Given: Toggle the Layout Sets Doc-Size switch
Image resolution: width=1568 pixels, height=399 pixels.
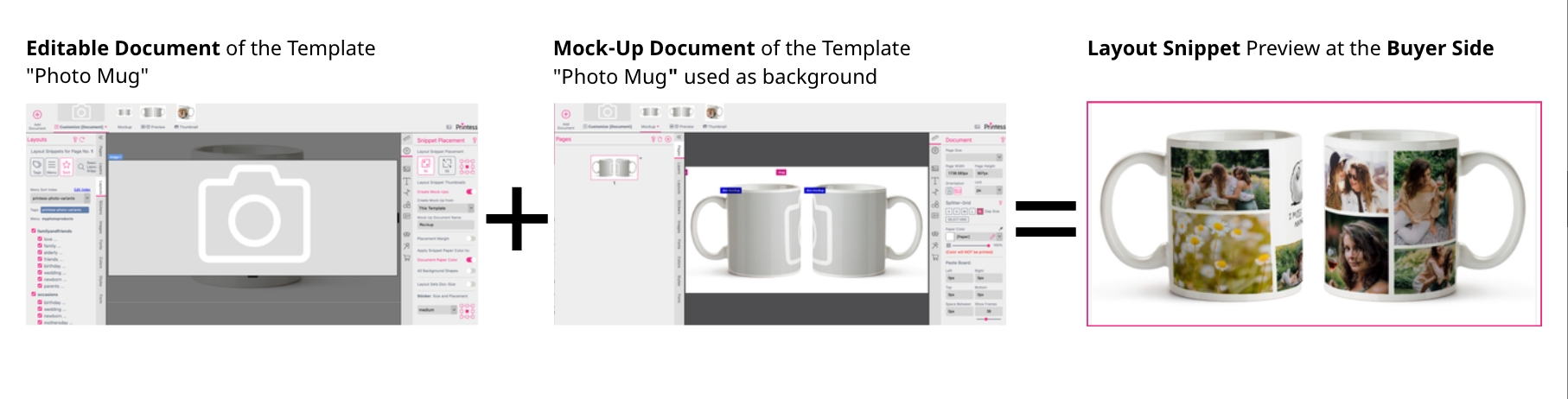Looking at the screenshot, I should pyautogui.click(x=470, y=283).
